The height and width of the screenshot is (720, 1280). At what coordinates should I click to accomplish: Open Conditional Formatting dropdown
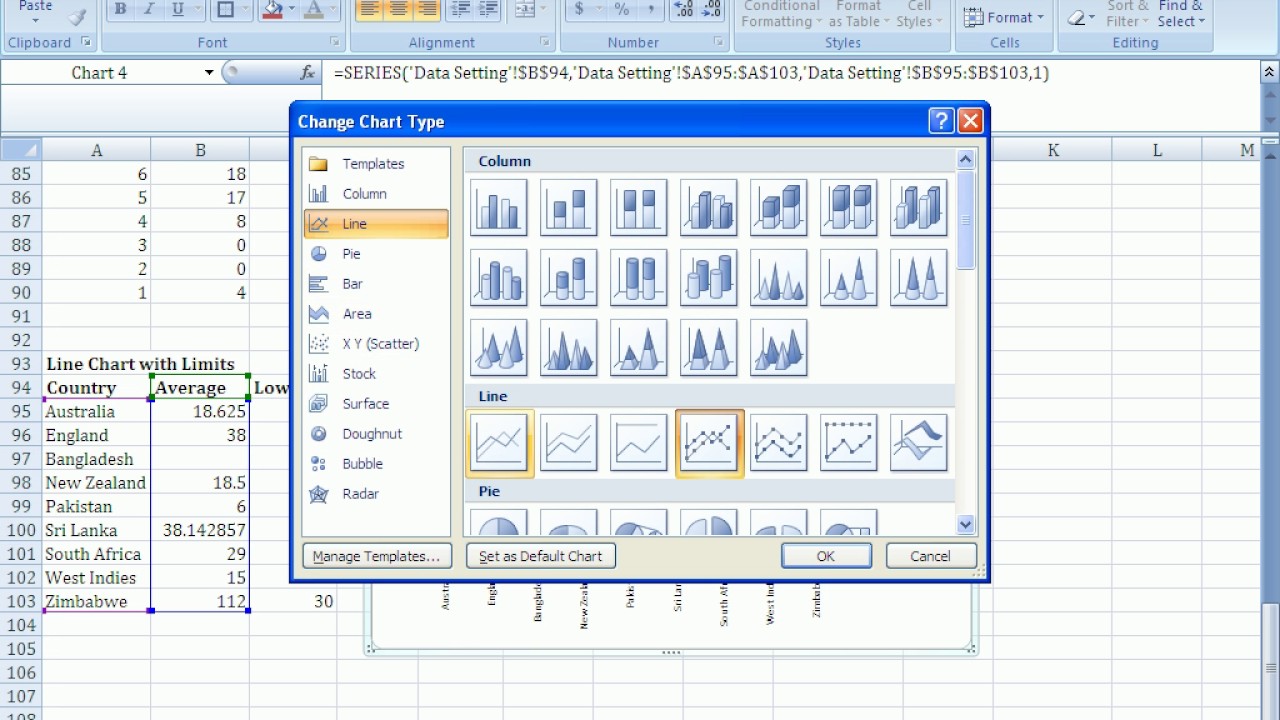(x=782, y=14)
